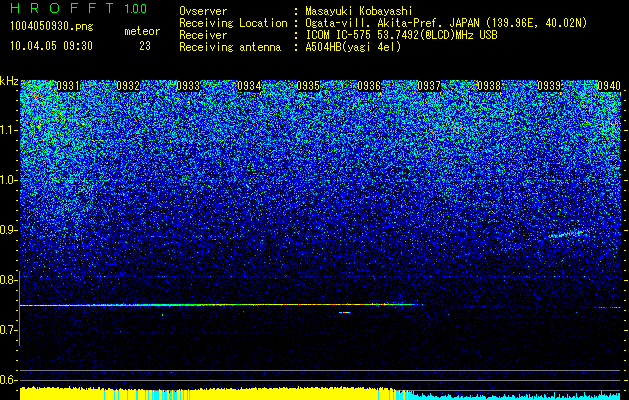Click the 1.1 frequency axis label

tap(8, 130)
